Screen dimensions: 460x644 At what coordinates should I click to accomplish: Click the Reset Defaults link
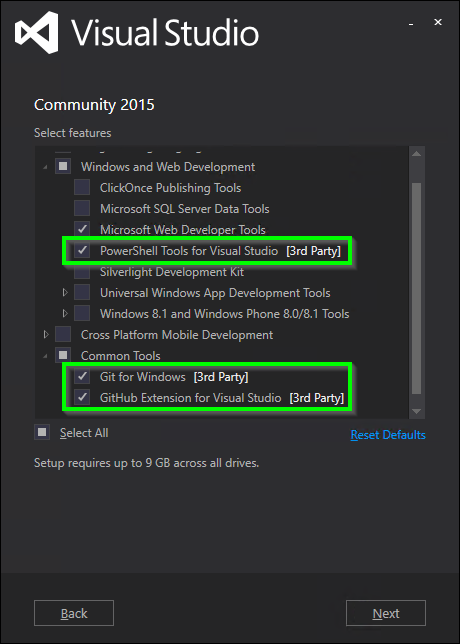coord(388,435)
